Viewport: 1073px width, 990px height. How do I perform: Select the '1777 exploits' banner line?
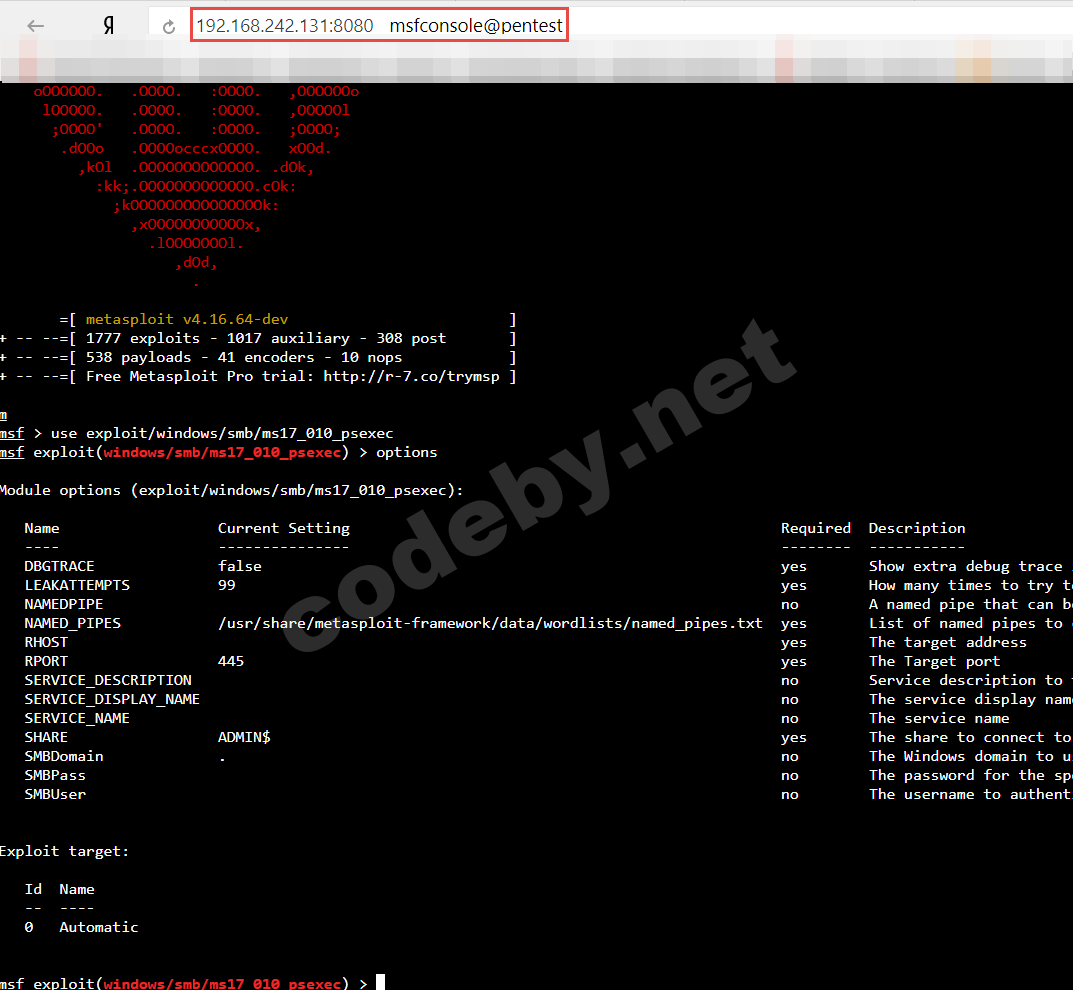point(266,339)
